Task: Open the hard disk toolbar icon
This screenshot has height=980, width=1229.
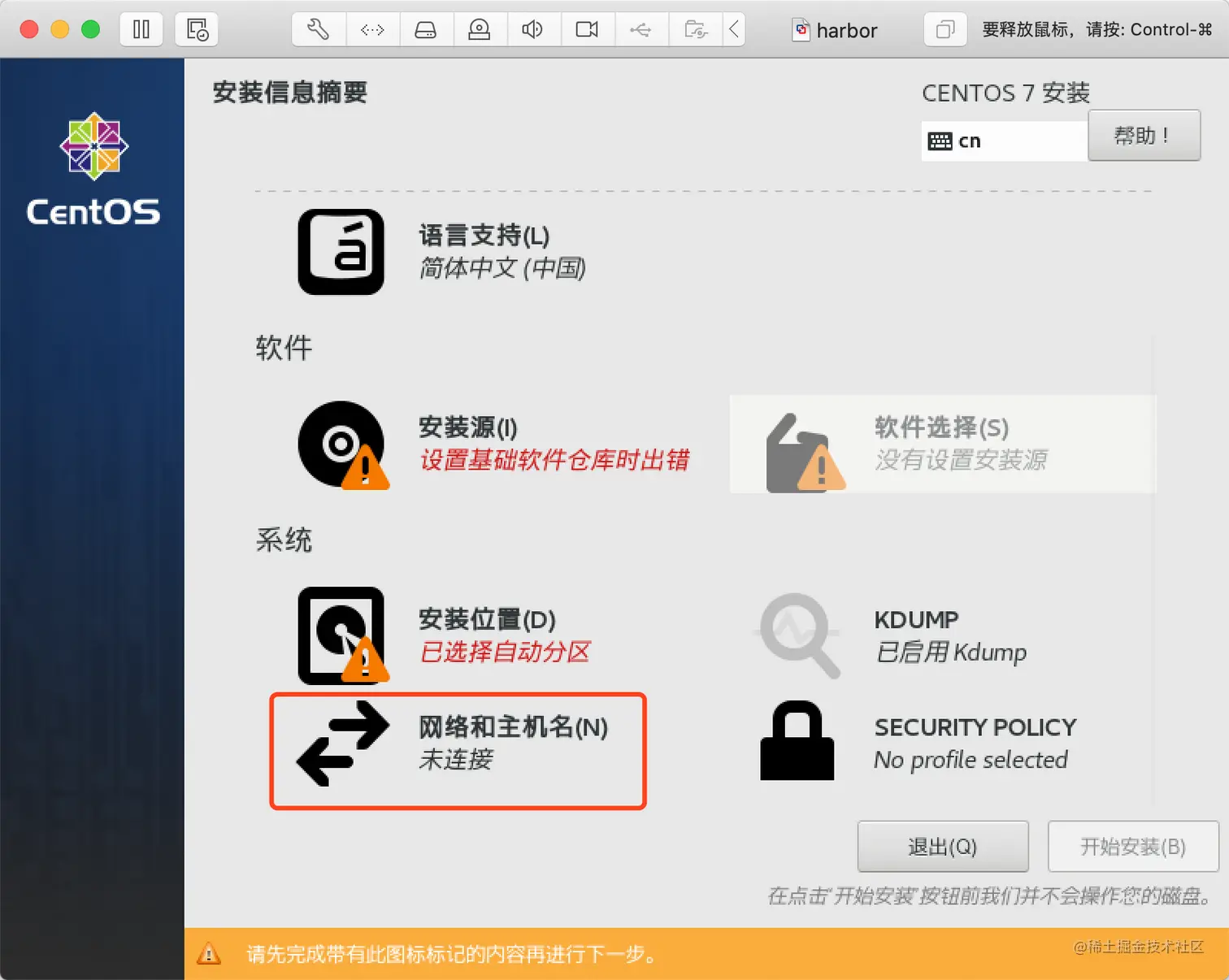Action: 426,30
